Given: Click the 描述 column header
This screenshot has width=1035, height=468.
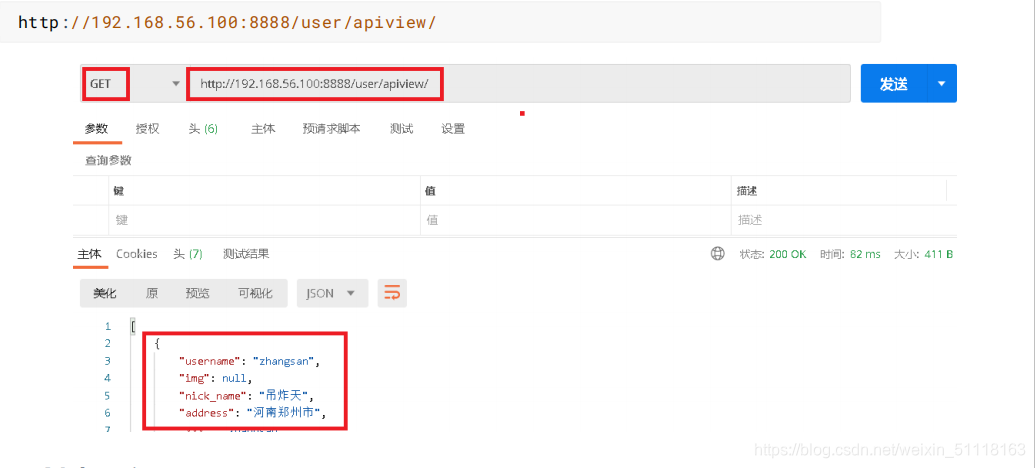Looking at the screenshot, I should 747,191.
